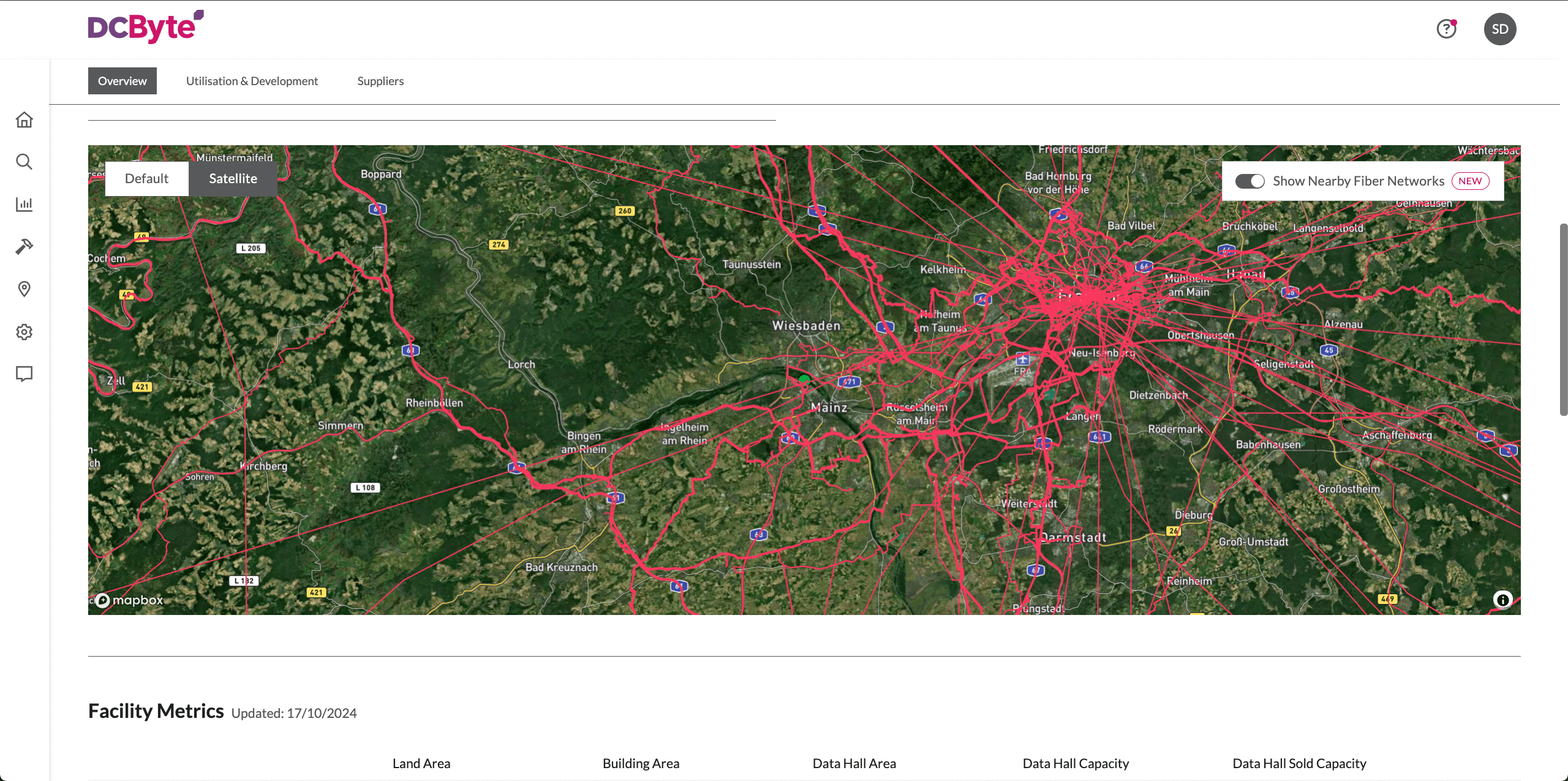Open the SD user avatar menu
The width and height of the screenshot is (1568, 781).
1500,29
